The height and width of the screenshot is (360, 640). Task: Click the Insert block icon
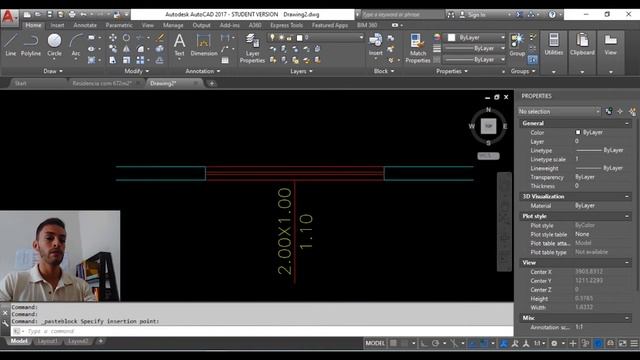pyautogui.click(x=376, y=44)
